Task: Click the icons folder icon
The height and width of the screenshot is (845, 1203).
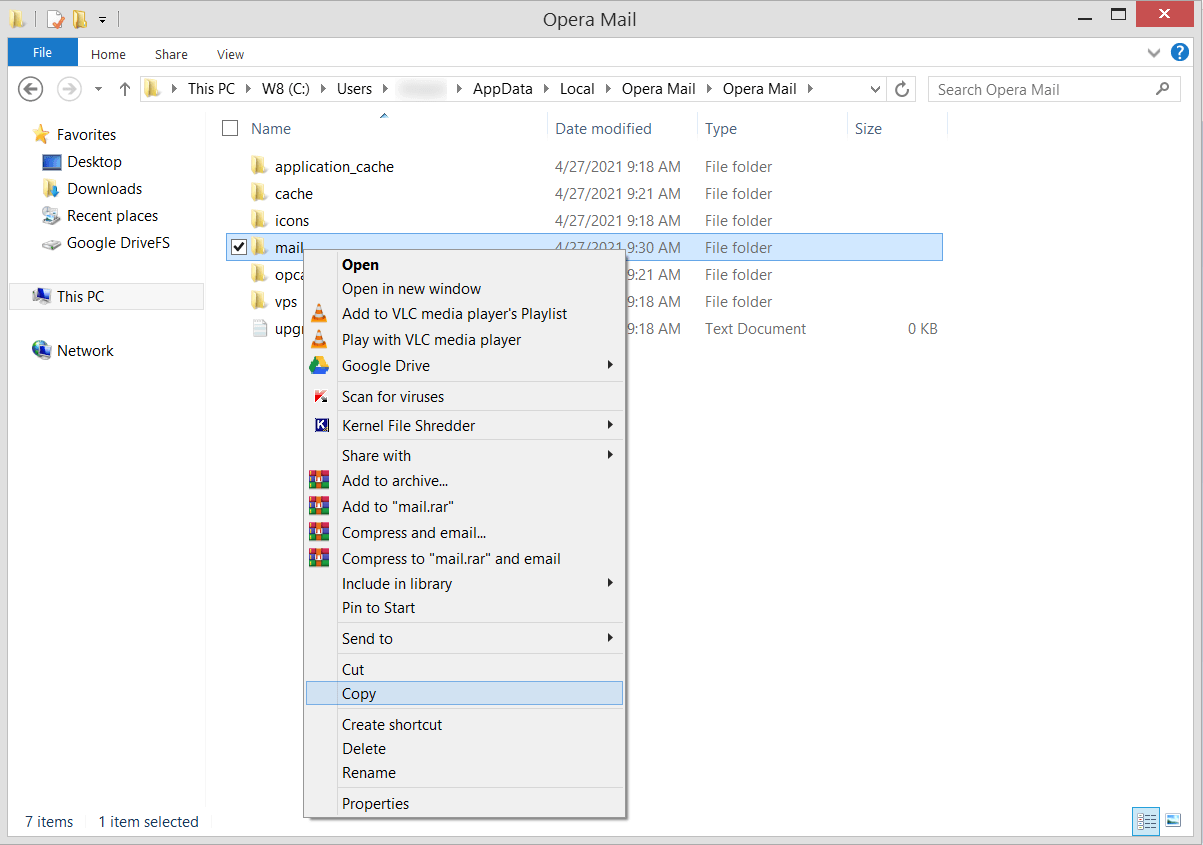Action: pos(259,220)
